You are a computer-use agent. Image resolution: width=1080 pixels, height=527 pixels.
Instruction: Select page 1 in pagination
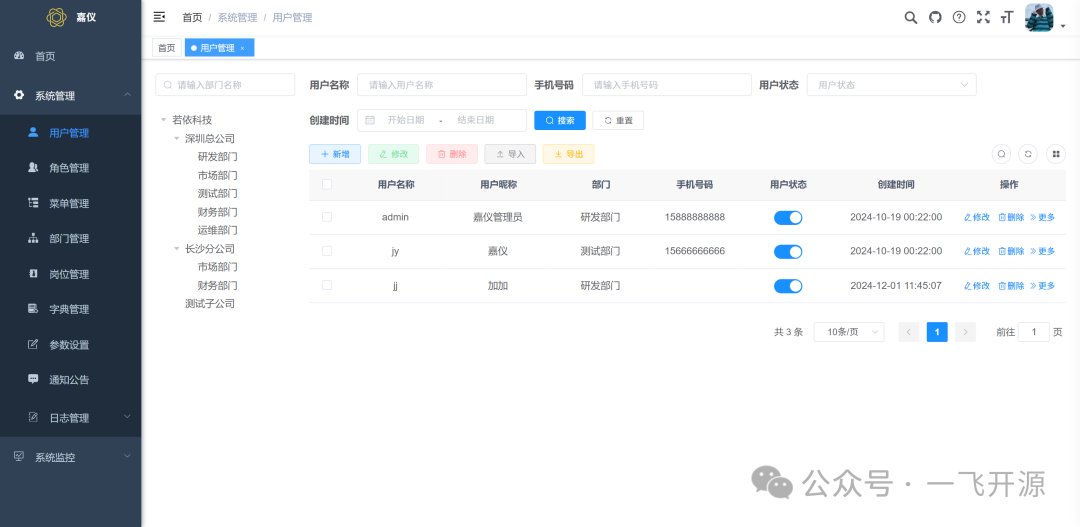pos(937,332)
